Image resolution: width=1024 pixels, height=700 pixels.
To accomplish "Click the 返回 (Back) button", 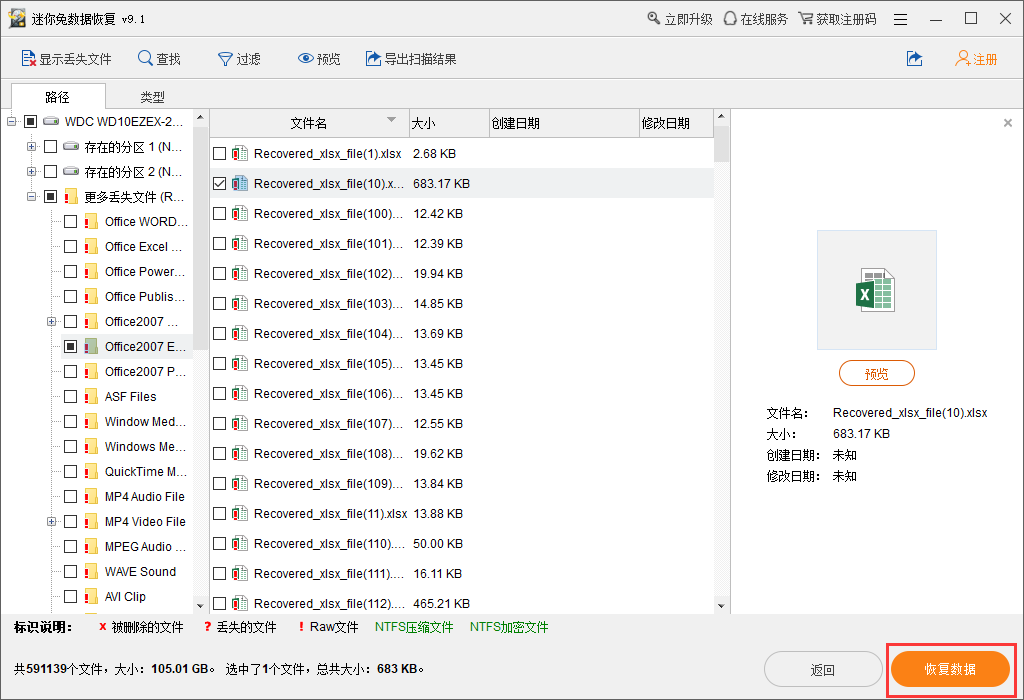I will pos(823,669).
